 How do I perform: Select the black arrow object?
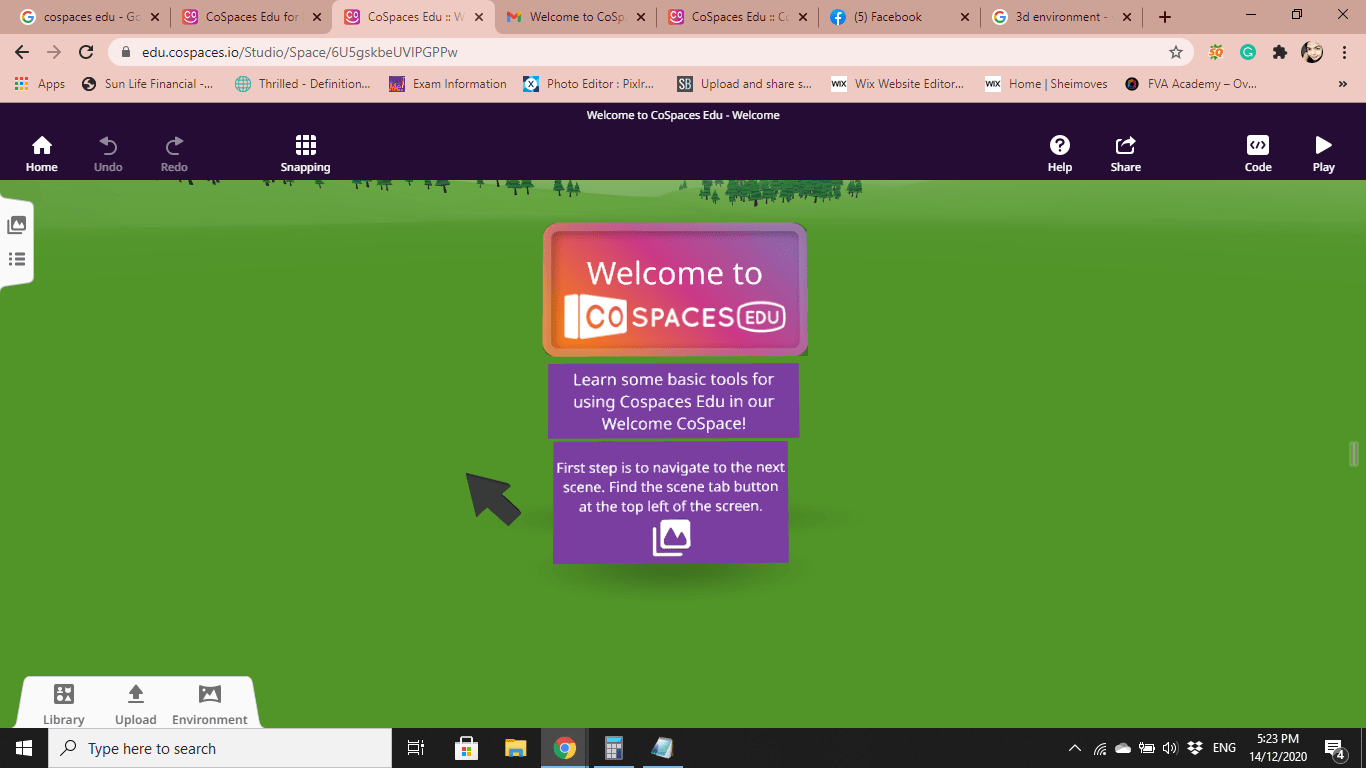[x=492, y=497]
